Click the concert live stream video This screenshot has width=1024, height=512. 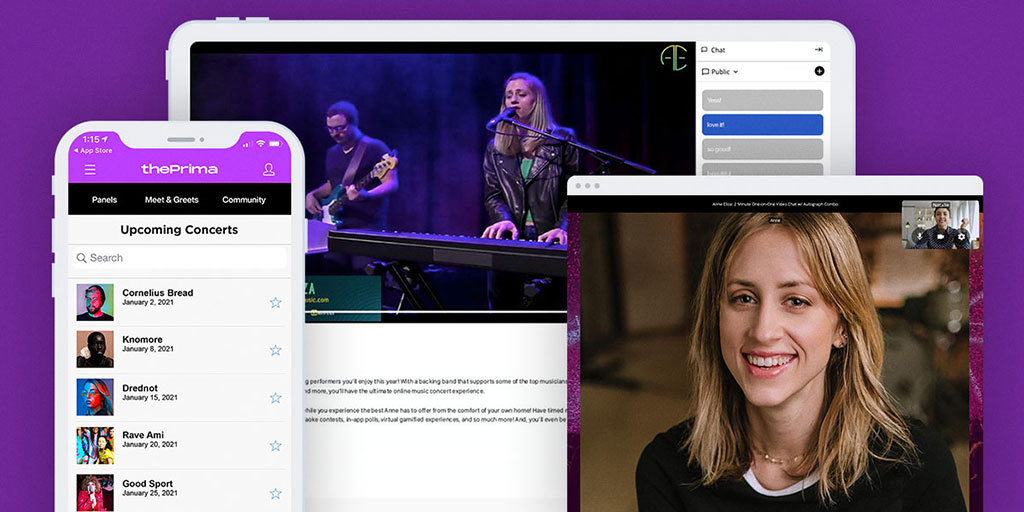click(441, 183)
